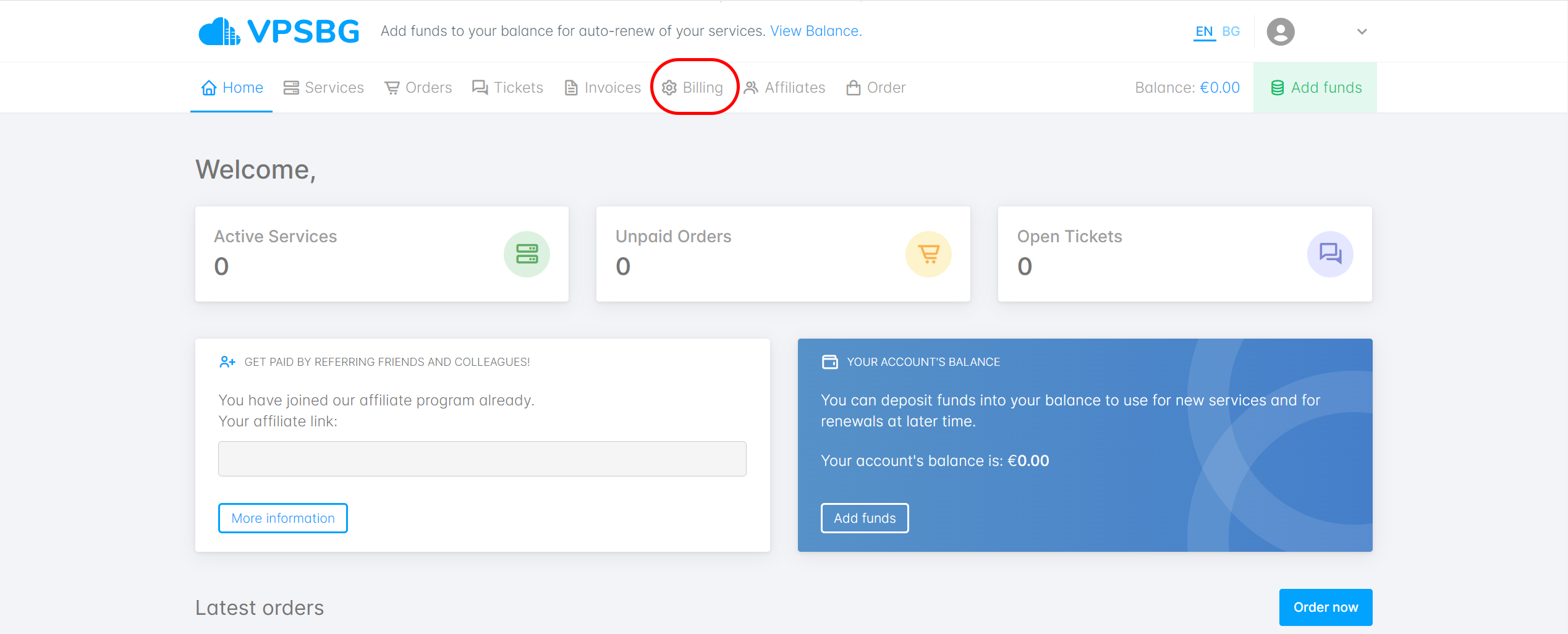Image resolution: width=1568 pixels, height=634 pixels.
Task: Click the Welcome heading text
Action: [x=256, y=170]
